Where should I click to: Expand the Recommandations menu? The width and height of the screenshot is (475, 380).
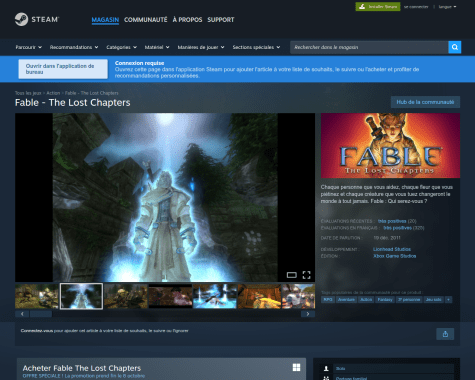click(74, 47)
